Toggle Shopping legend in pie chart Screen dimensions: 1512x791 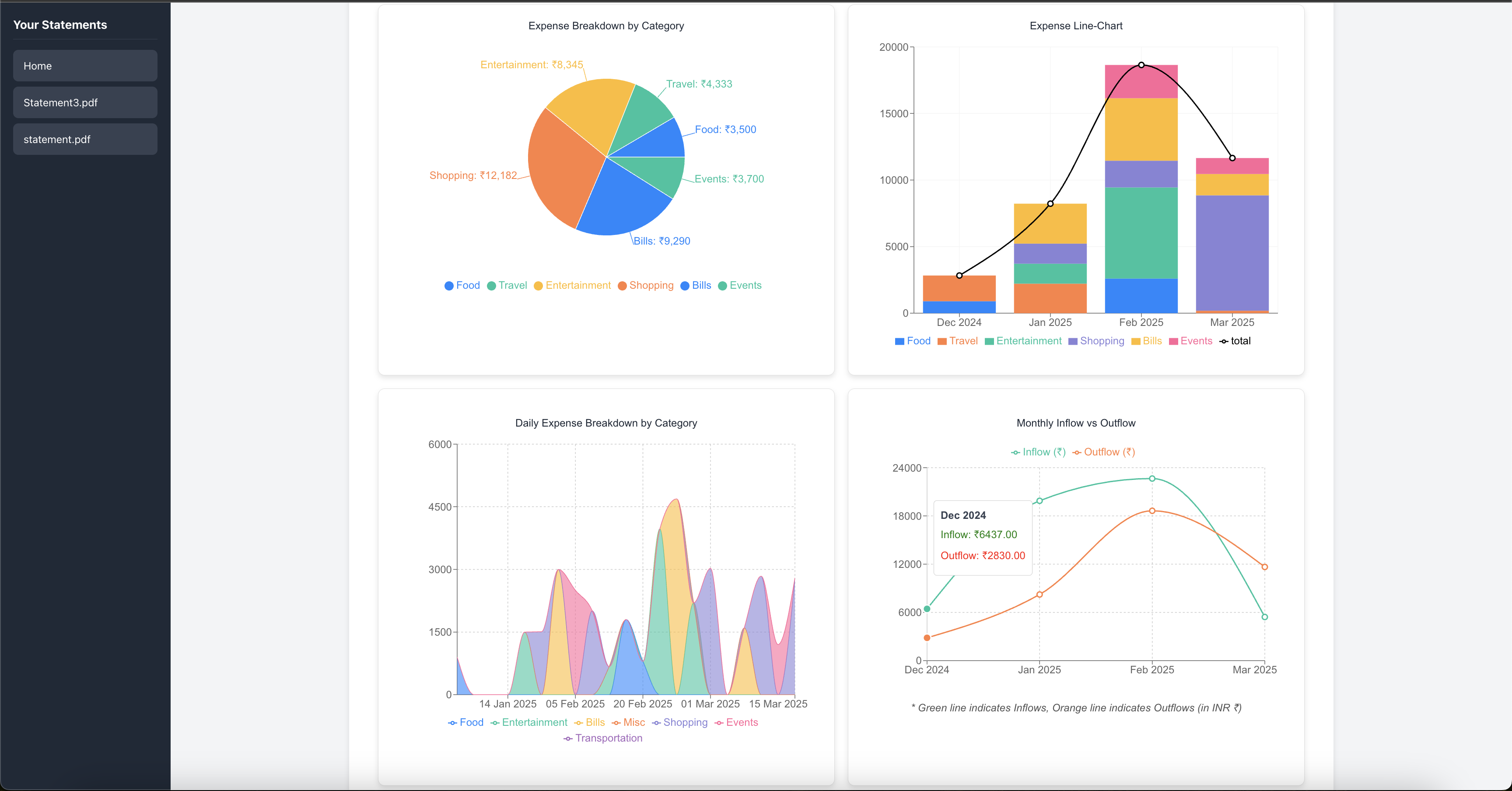(x=645, y=285)
